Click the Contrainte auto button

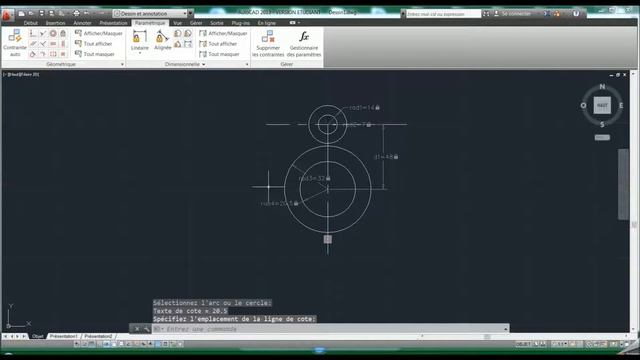tap(15, 42)
